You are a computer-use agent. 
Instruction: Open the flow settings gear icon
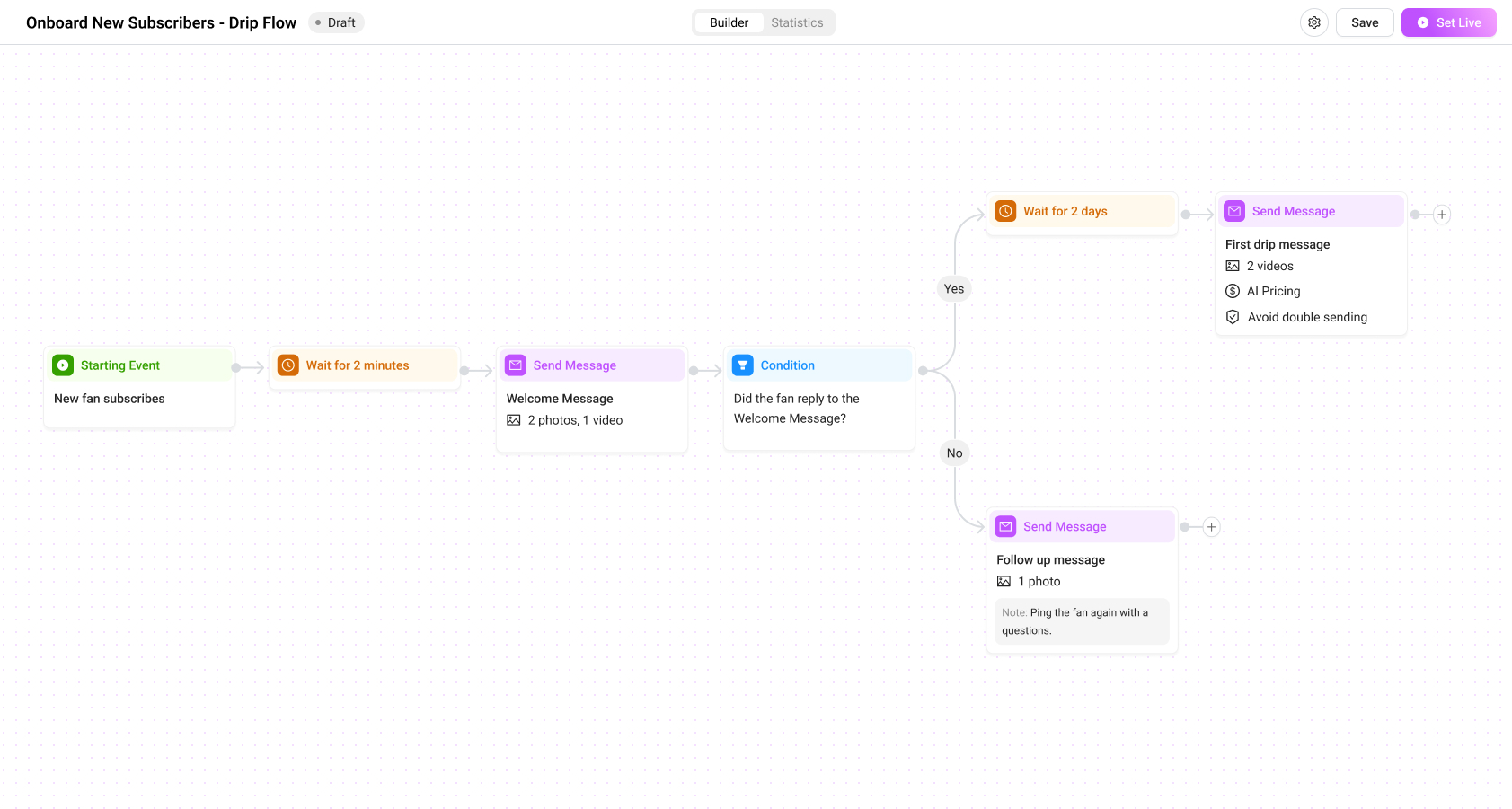click(x=1313, y=22)
